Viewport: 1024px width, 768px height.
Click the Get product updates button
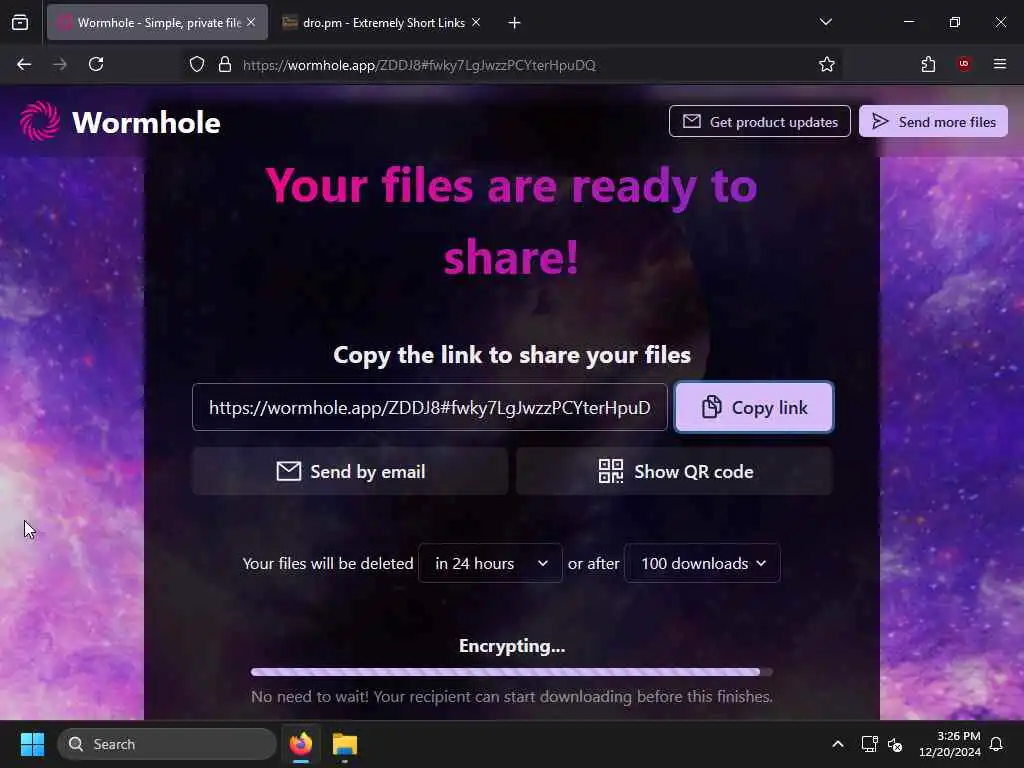click(760, 121)
